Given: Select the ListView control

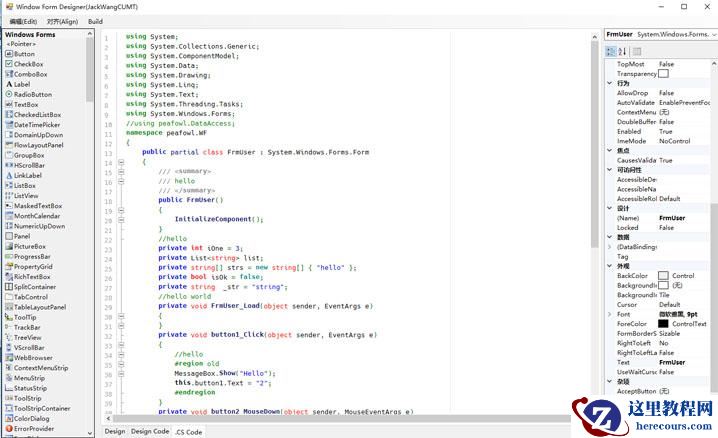Looking at the screenshot, I should [22, 195].
